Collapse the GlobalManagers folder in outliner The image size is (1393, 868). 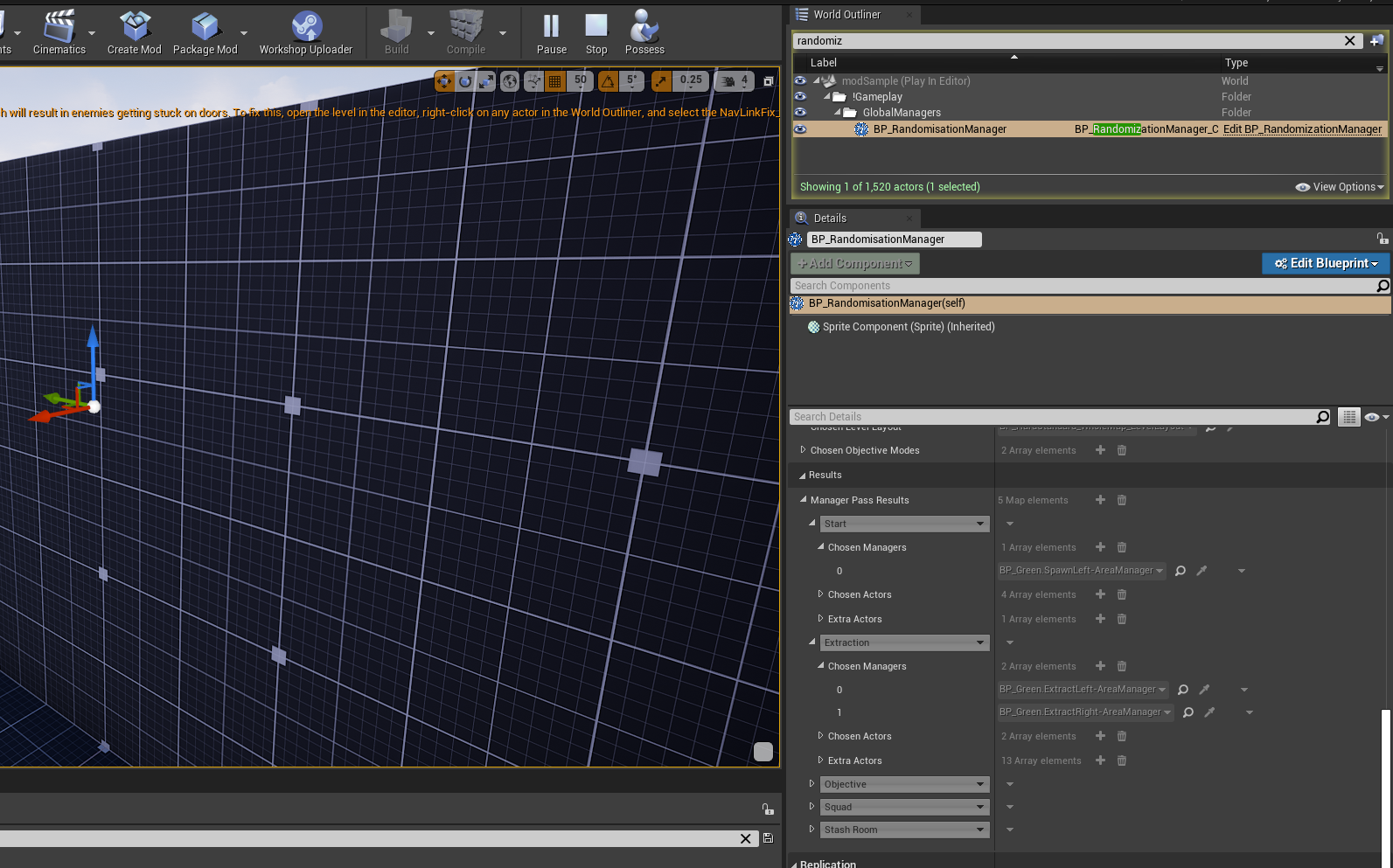click(838, 112)
